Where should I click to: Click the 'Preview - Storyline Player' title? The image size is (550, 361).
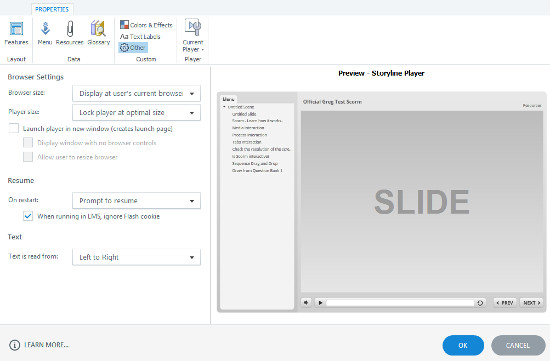pyautogui.click(x=381, y=73)
